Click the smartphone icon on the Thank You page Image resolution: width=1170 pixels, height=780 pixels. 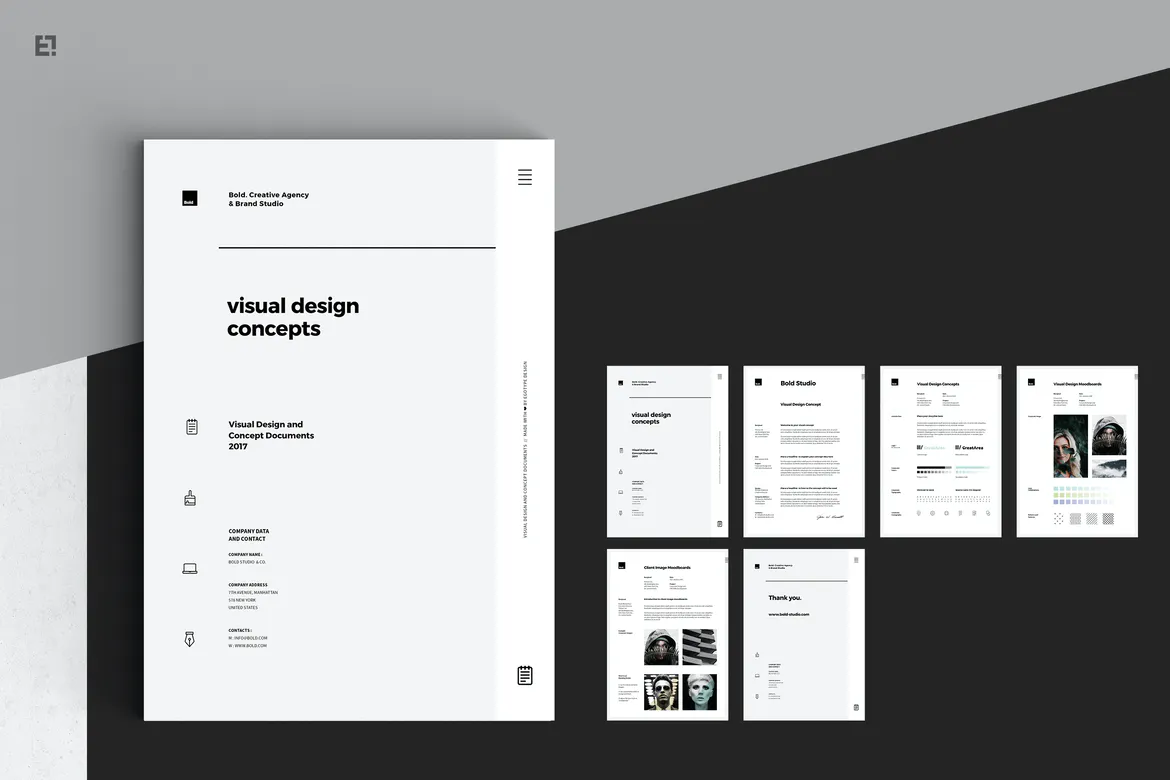pos(757,696)
